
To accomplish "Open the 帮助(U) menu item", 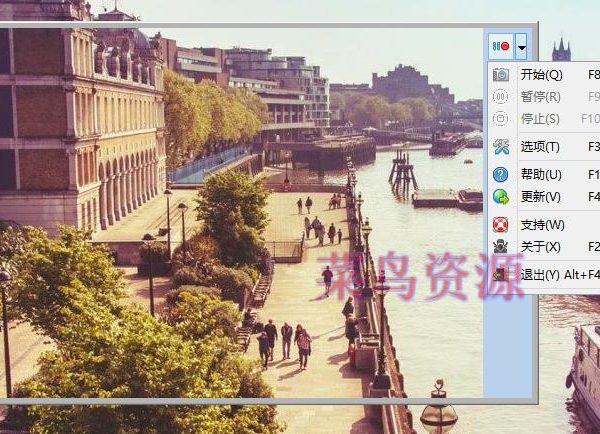I will click(x=541, y=175).
